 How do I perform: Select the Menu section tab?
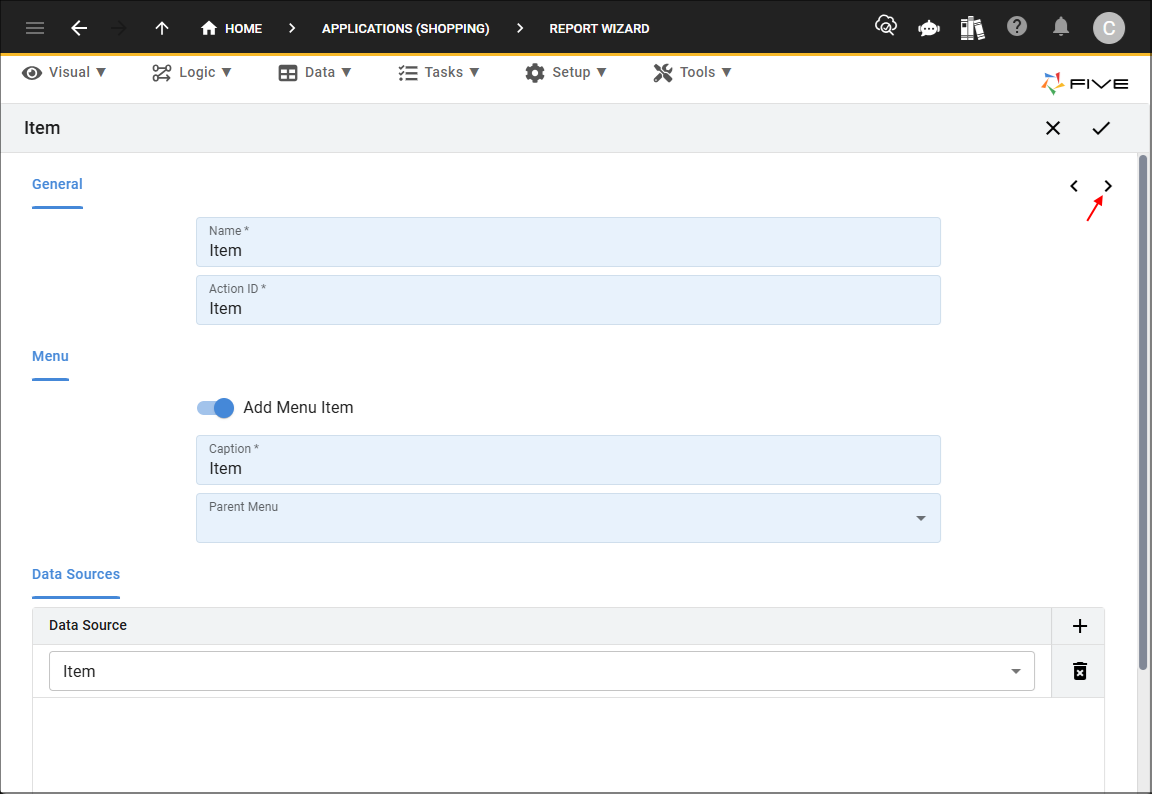50,356
